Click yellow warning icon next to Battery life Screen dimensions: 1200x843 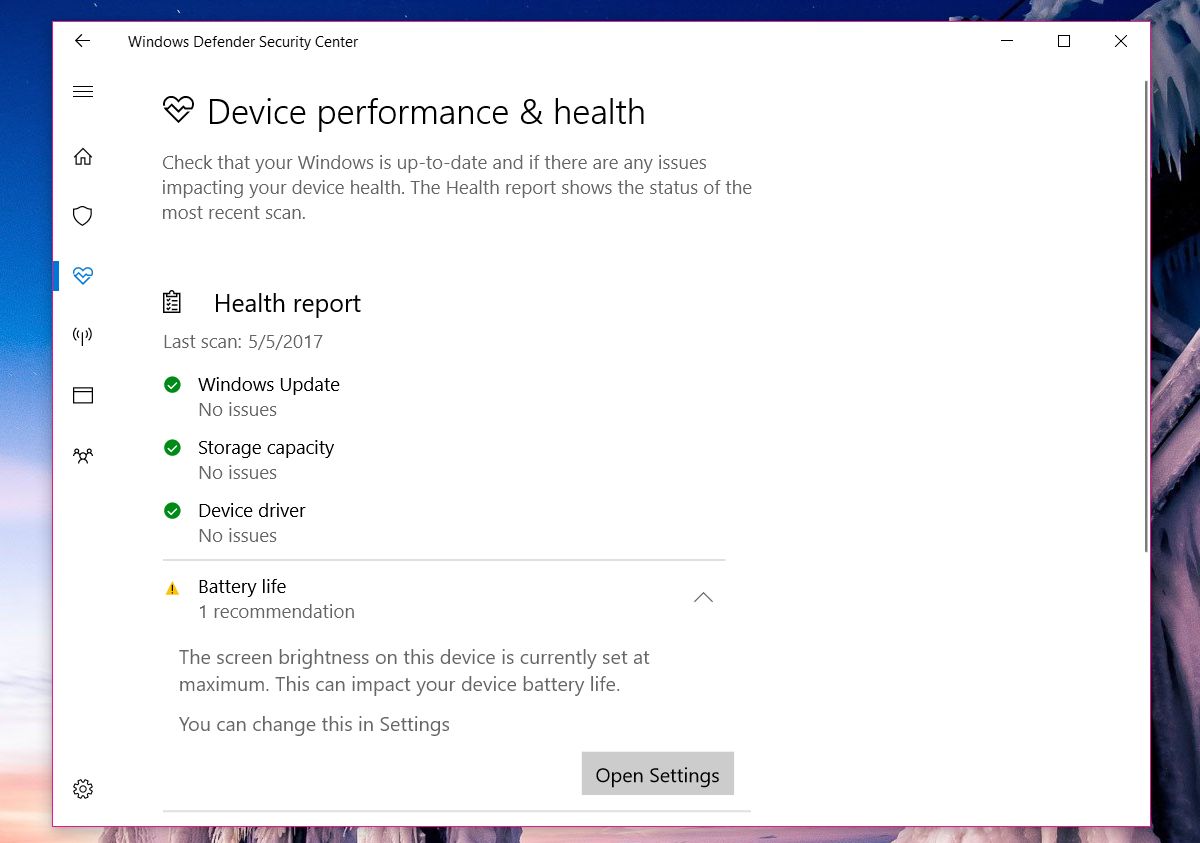tap(172, 588)
